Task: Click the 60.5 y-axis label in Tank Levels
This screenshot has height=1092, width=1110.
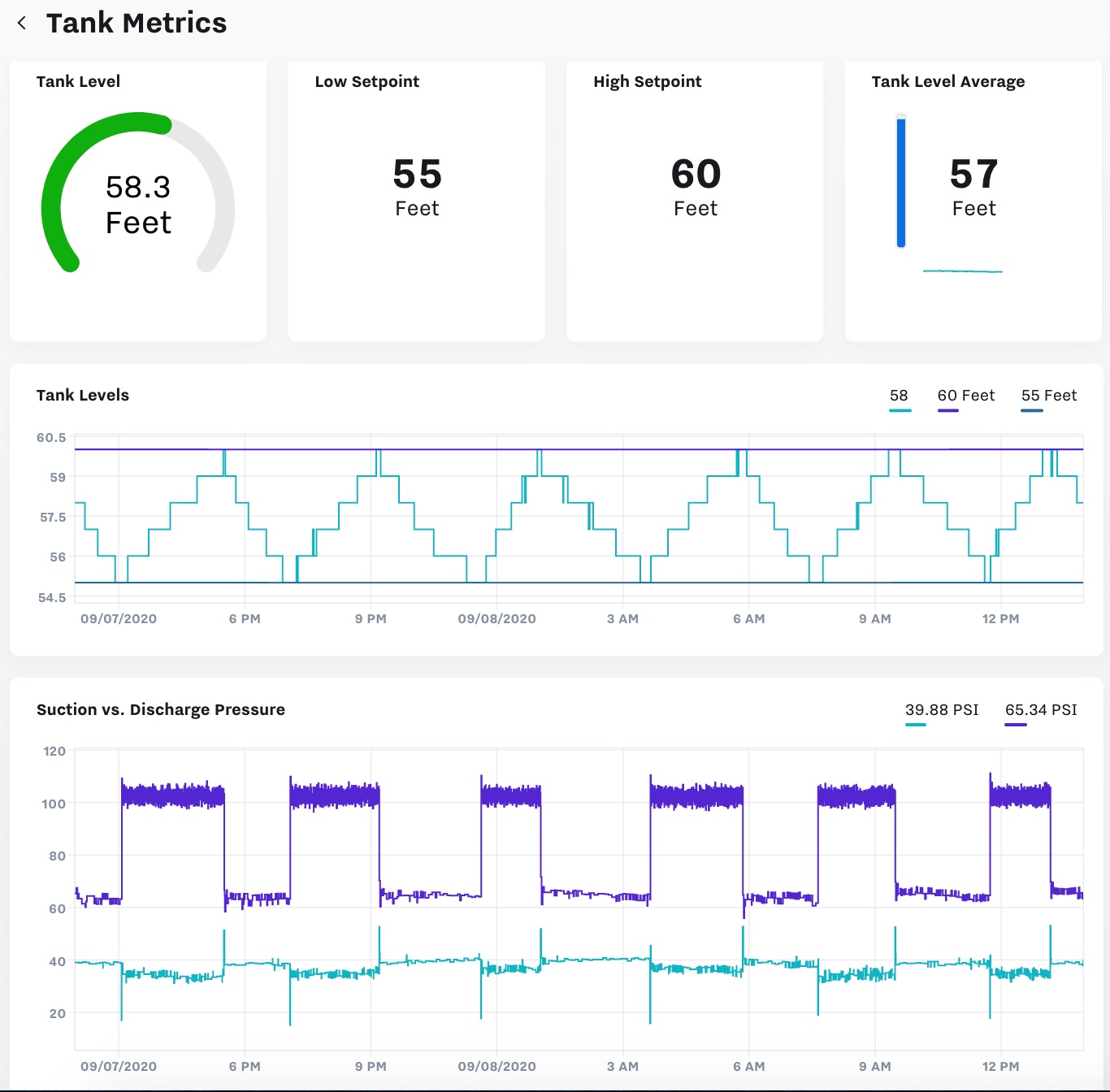Action: (x=51, y=438)
